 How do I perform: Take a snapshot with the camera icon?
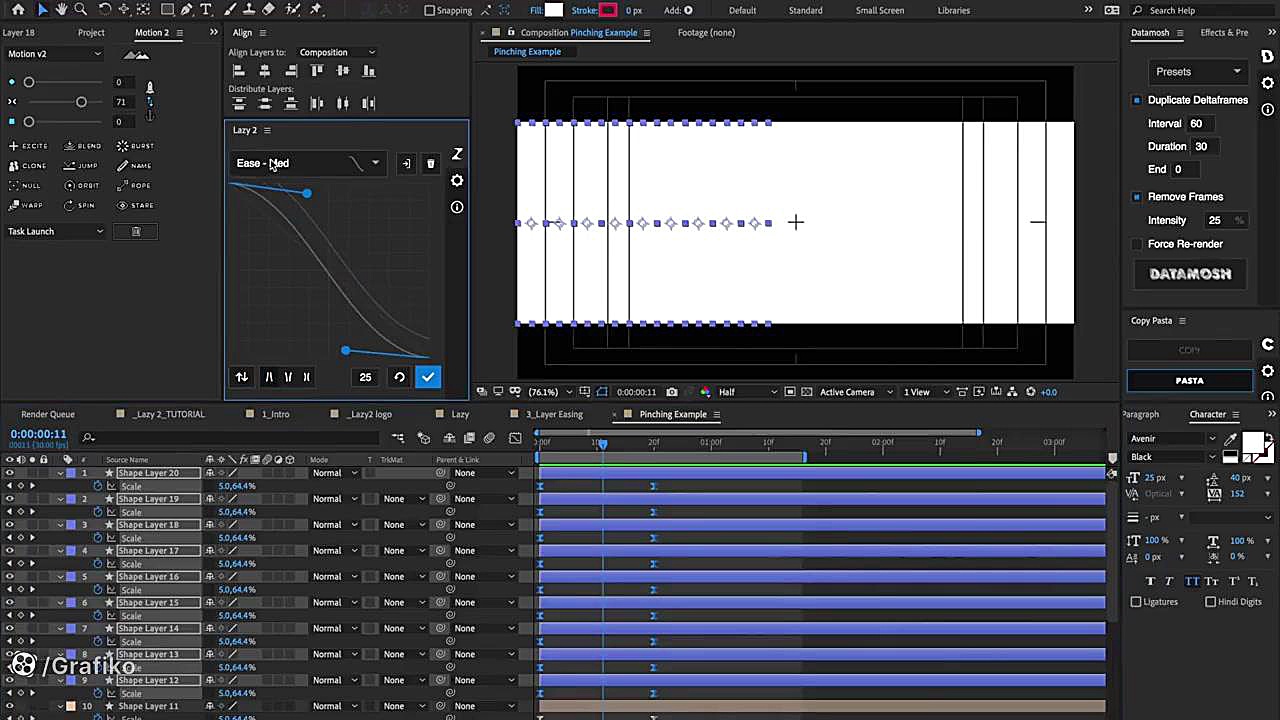(x=672, y=392)
